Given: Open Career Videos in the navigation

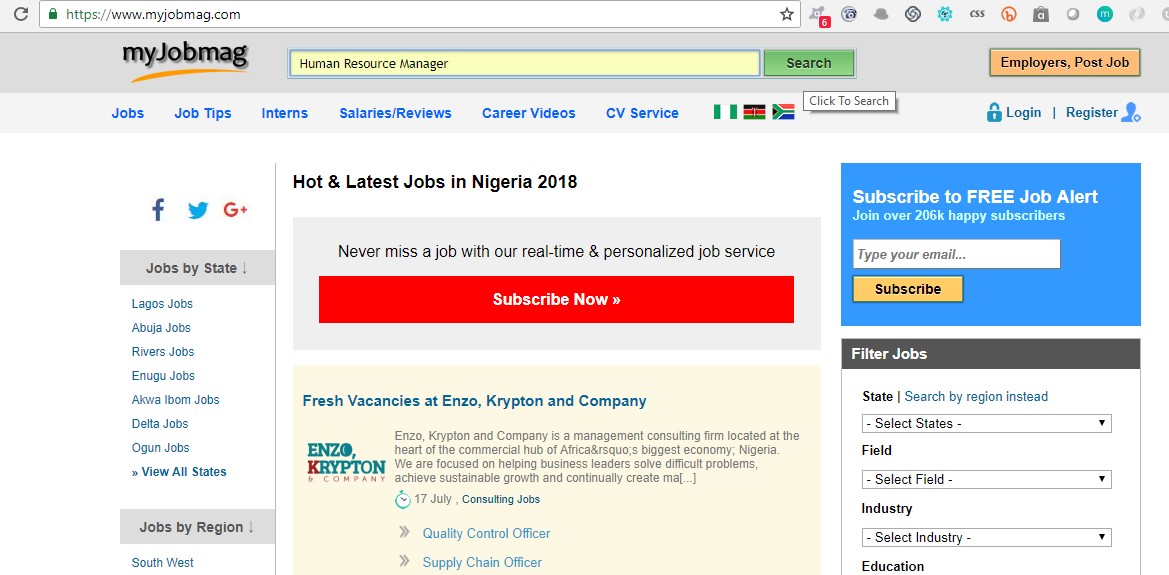Looking at the screenshot, I should click(x=529, y=113).
